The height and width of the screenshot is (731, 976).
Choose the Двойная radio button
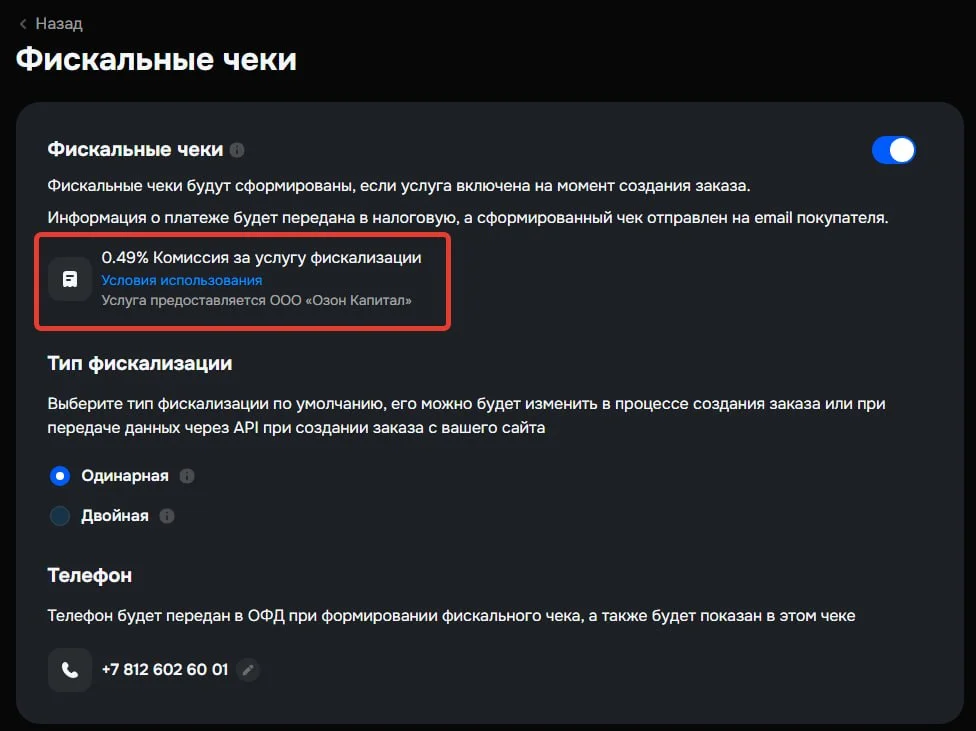click(x=60, y=516)
